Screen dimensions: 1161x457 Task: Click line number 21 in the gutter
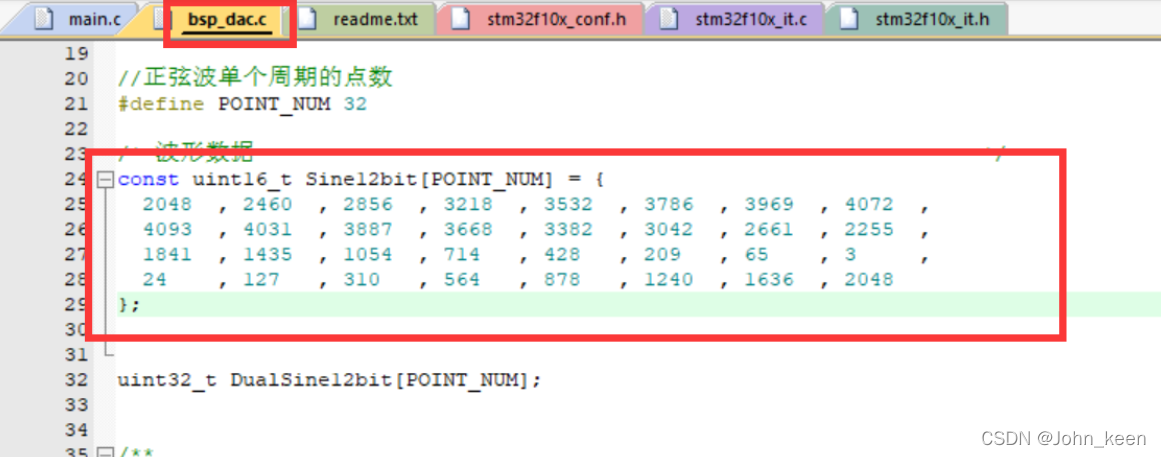coord(76,104)
